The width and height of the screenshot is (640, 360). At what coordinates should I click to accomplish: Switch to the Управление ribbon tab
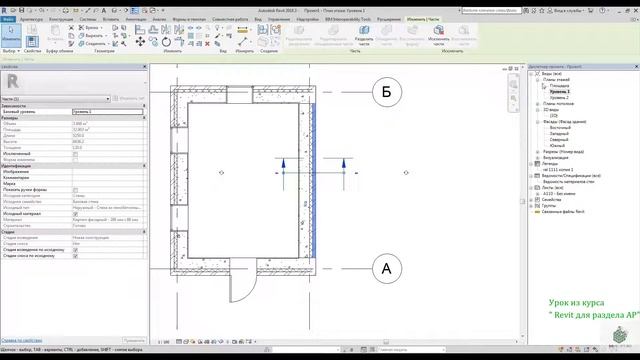pos(279,19)
